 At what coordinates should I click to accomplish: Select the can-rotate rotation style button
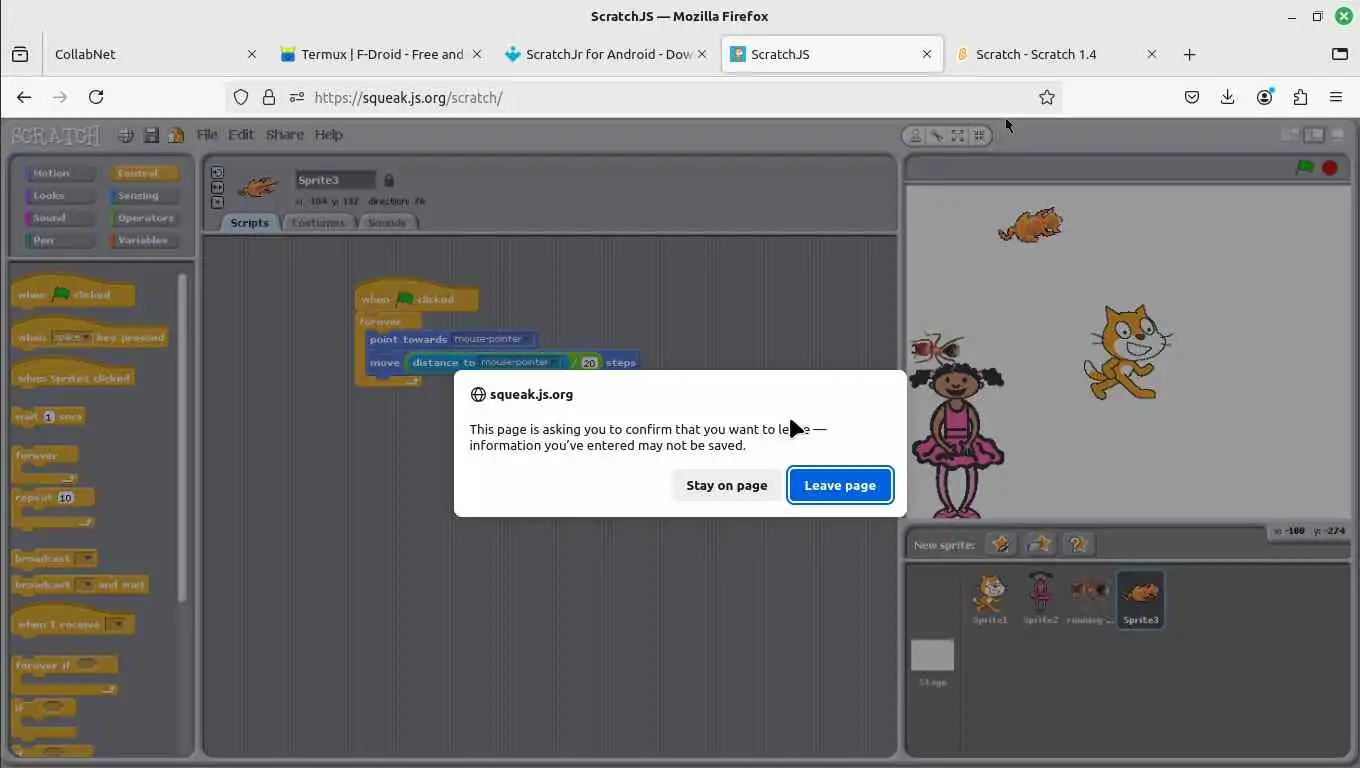pos(217,172)
